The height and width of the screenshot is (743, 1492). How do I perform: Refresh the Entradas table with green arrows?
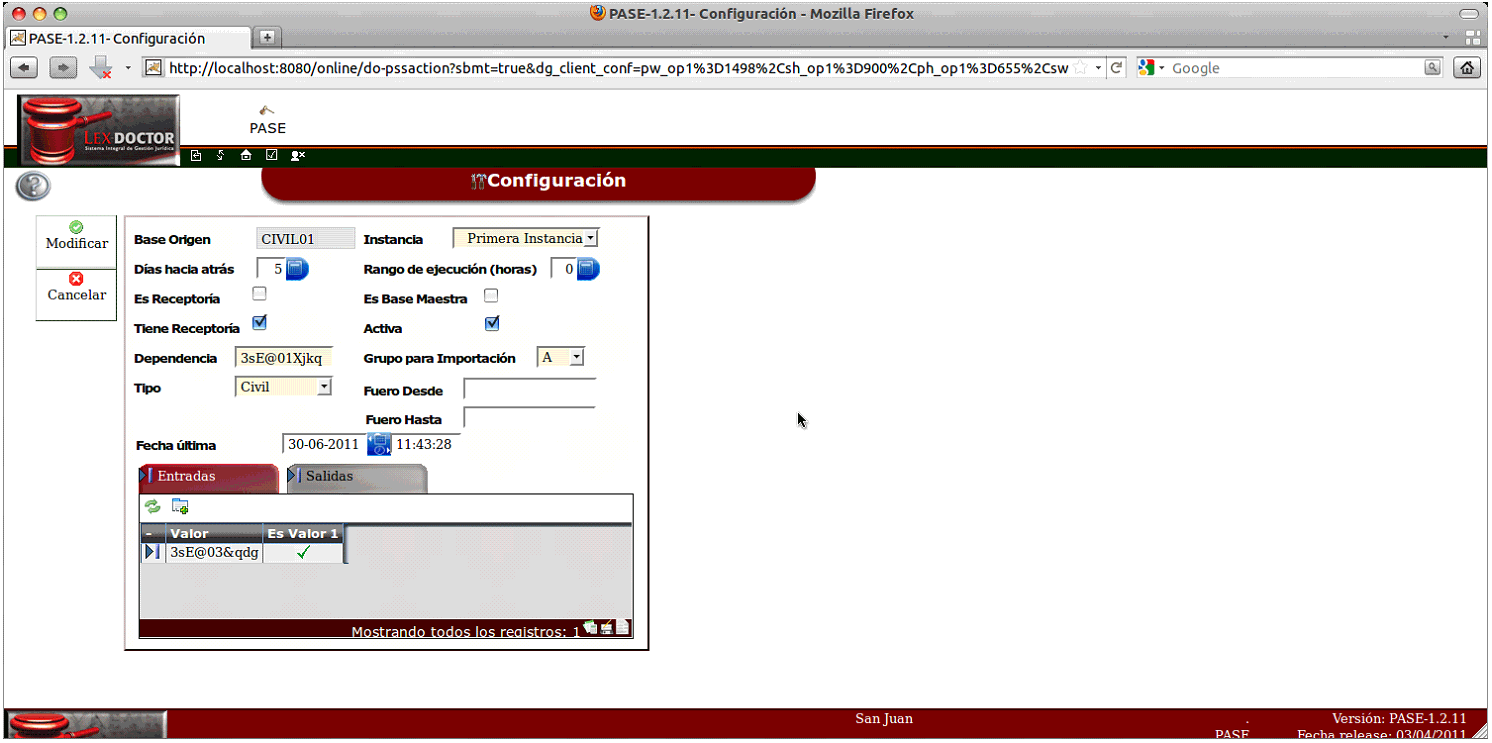(x=153, y=507)
